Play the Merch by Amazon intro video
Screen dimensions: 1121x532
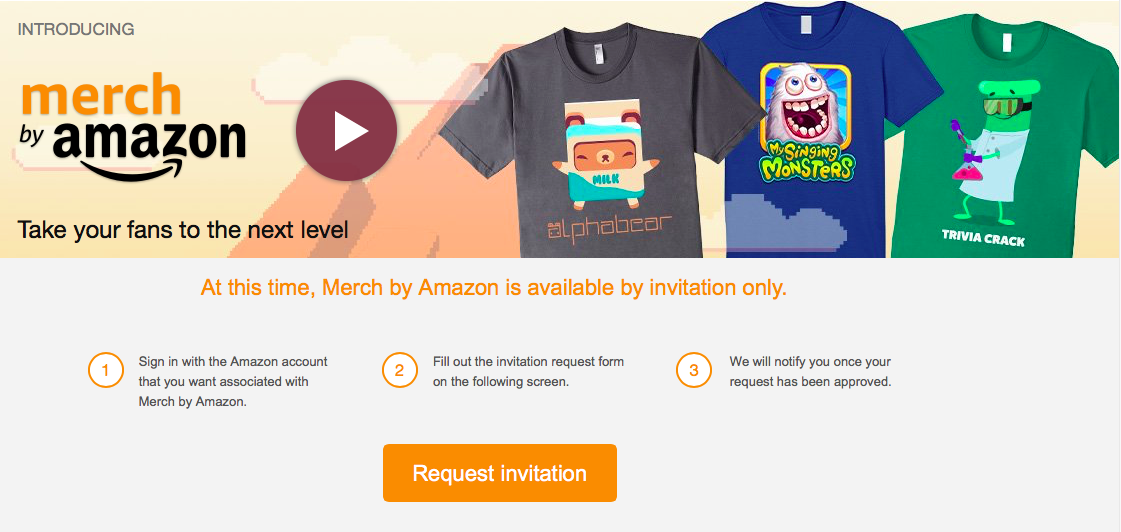point(346,130)
